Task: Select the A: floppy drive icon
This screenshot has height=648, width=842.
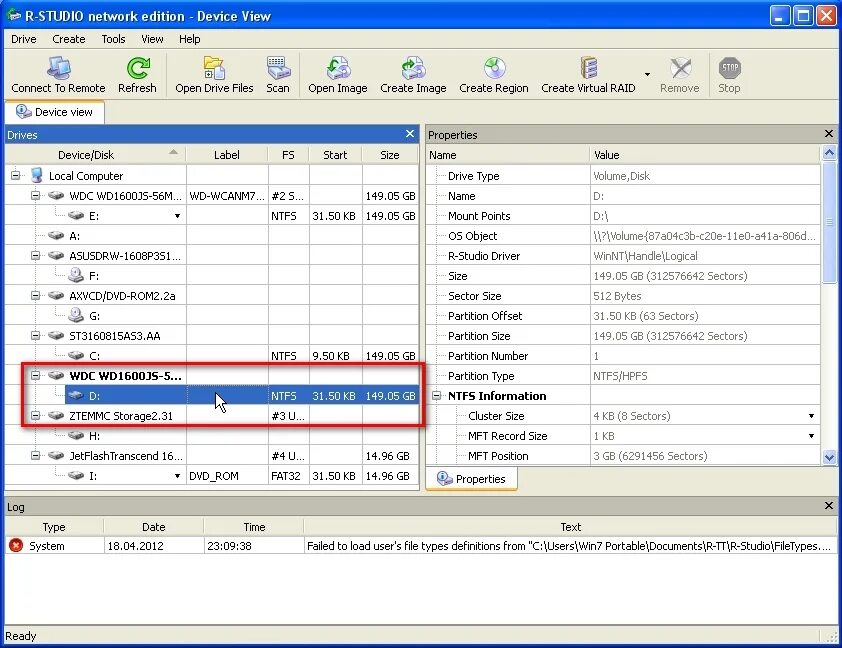Action: click(x=56, y=236)
